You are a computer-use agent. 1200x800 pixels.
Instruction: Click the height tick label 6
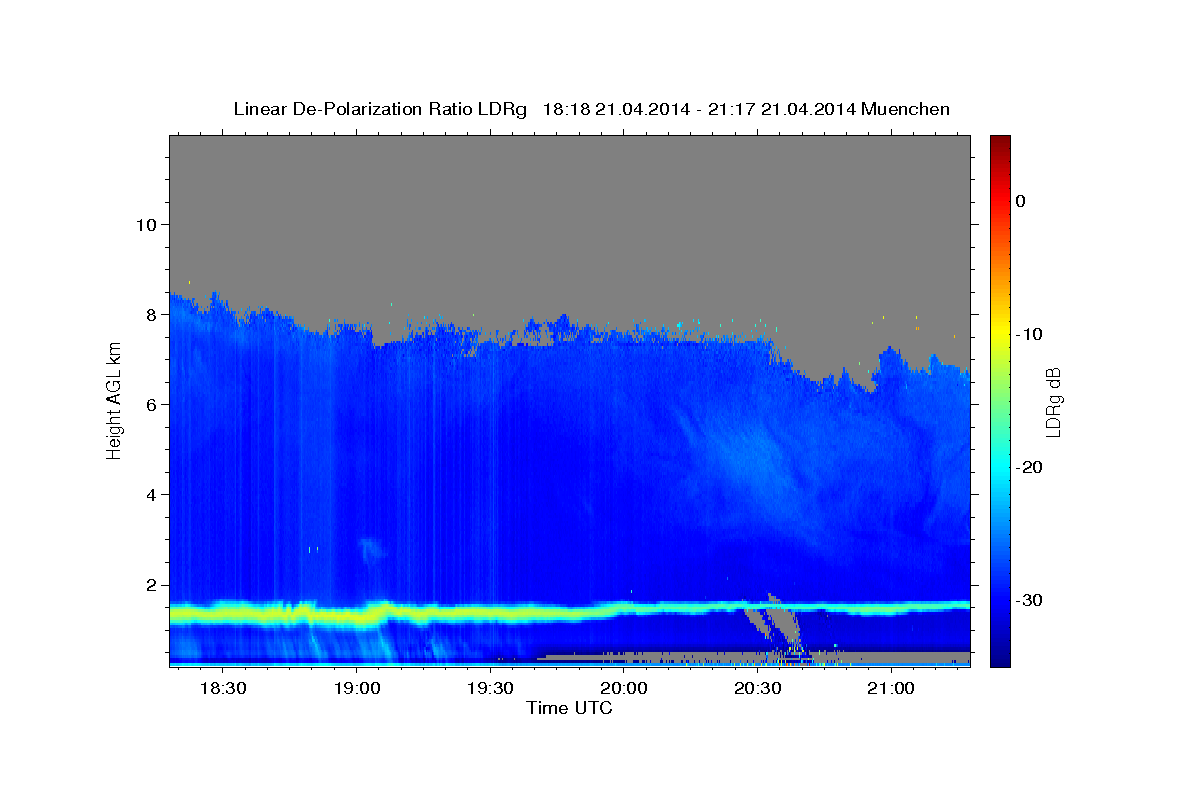point(149,404)
